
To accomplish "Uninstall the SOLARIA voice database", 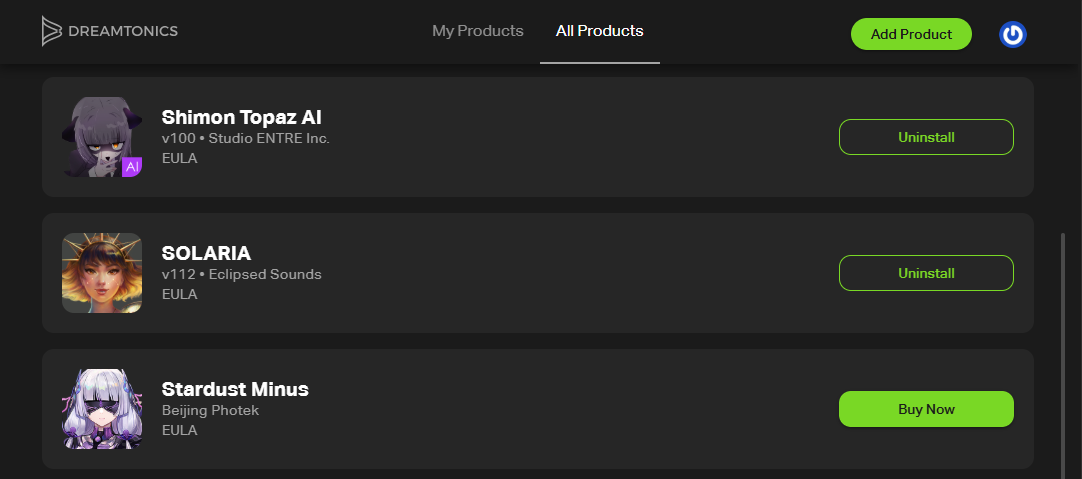I will [x=926, y=273].
